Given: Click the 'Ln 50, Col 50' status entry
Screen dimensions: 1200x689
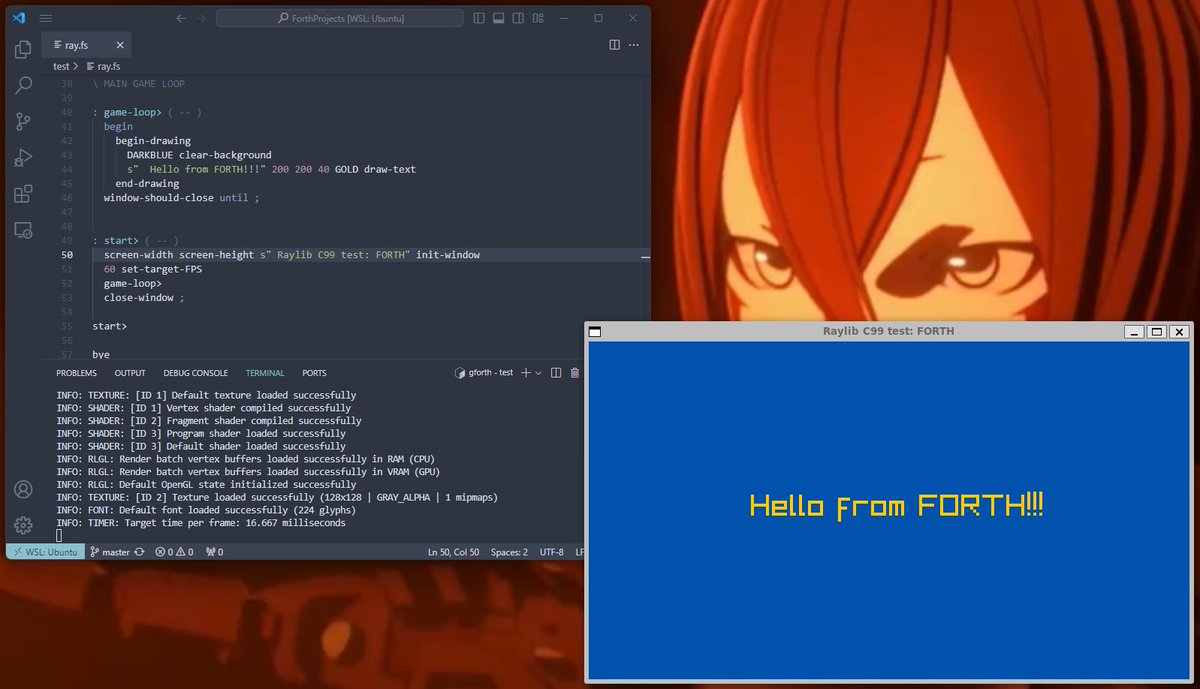Looking at the screenshot, I should (x=454, y=552).
